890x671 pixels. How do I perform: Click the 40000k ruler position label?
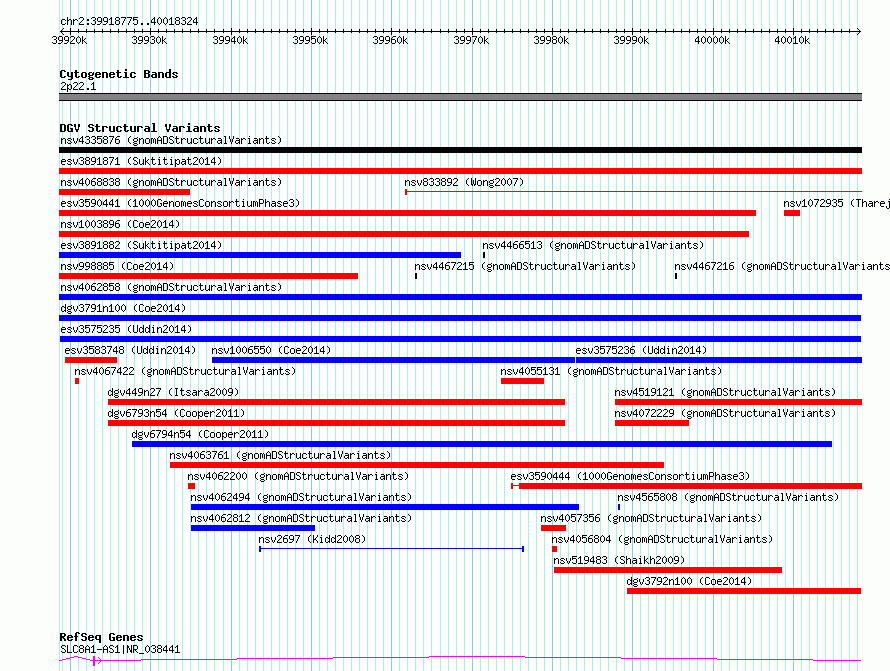[712, 40]
